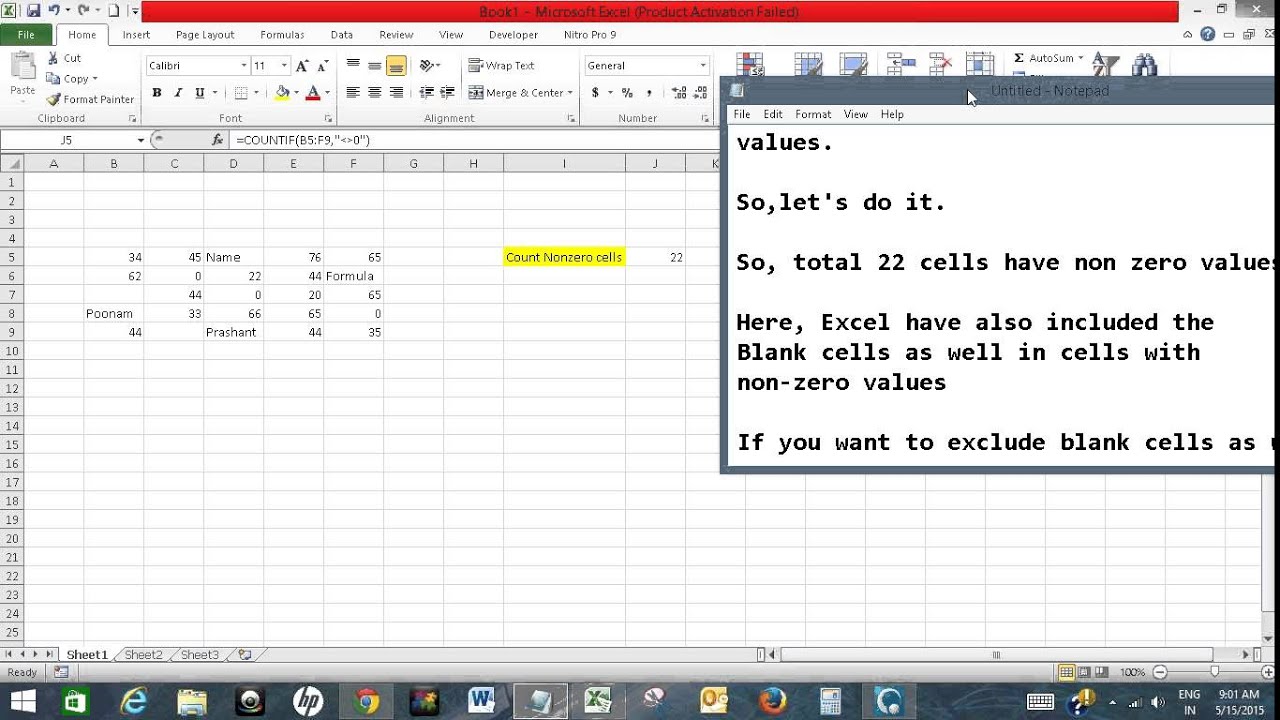Image resolution: width=1280 pixels, height=720 pixels.
Task: Open Help menu in Notepad
Action: tap(892, 114)
